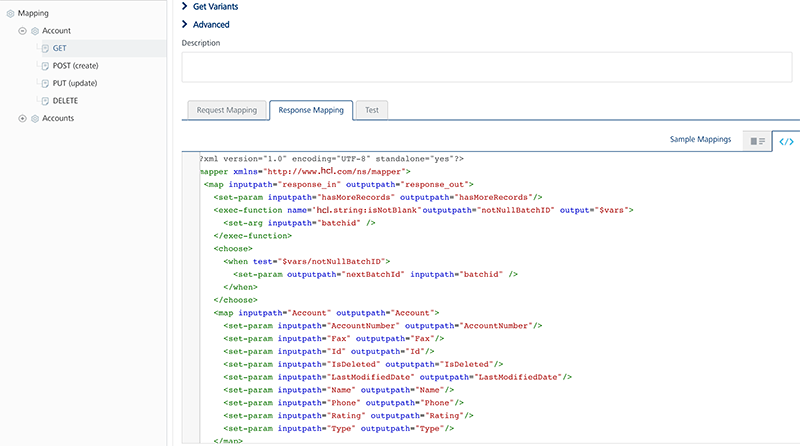Open the Test tab
This screenshot has height=446, width=800.
pyautogui.click(x=371, y=110)
